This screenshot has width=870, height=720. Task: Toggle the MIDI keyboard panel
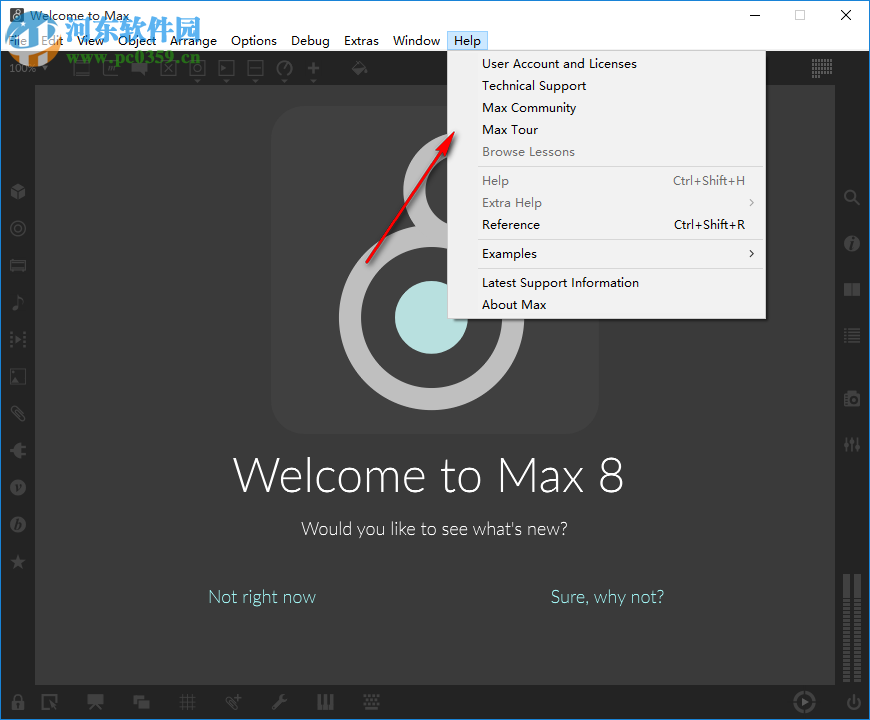[x=325, y=702]
